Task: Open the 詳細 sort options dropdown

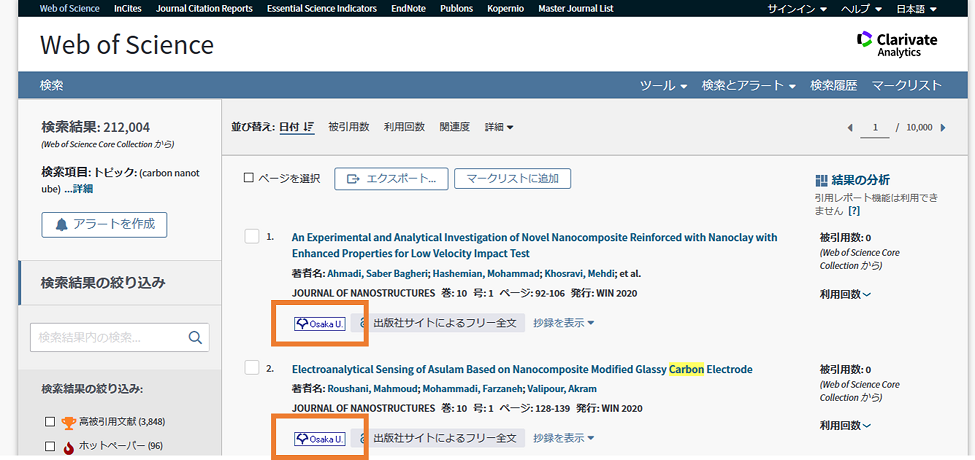Action: [499, 127]
